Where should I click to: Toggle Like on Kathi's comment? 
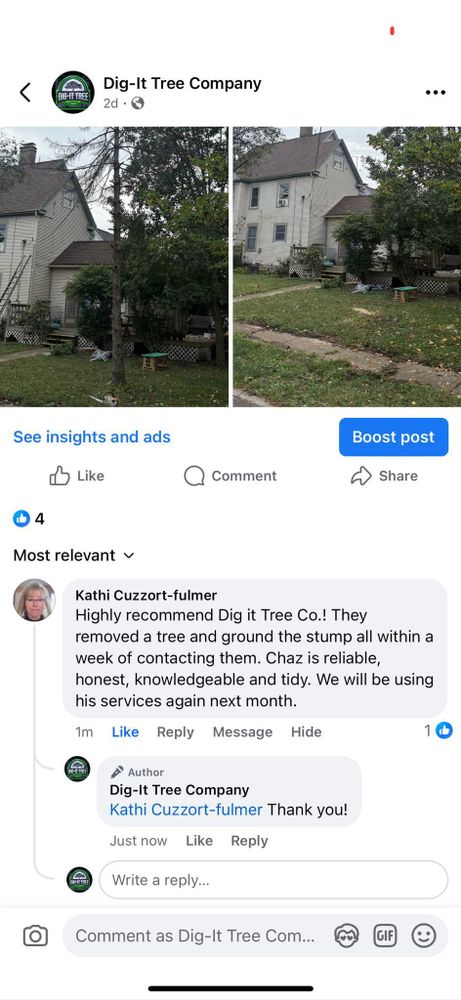(x=125, y=732)
